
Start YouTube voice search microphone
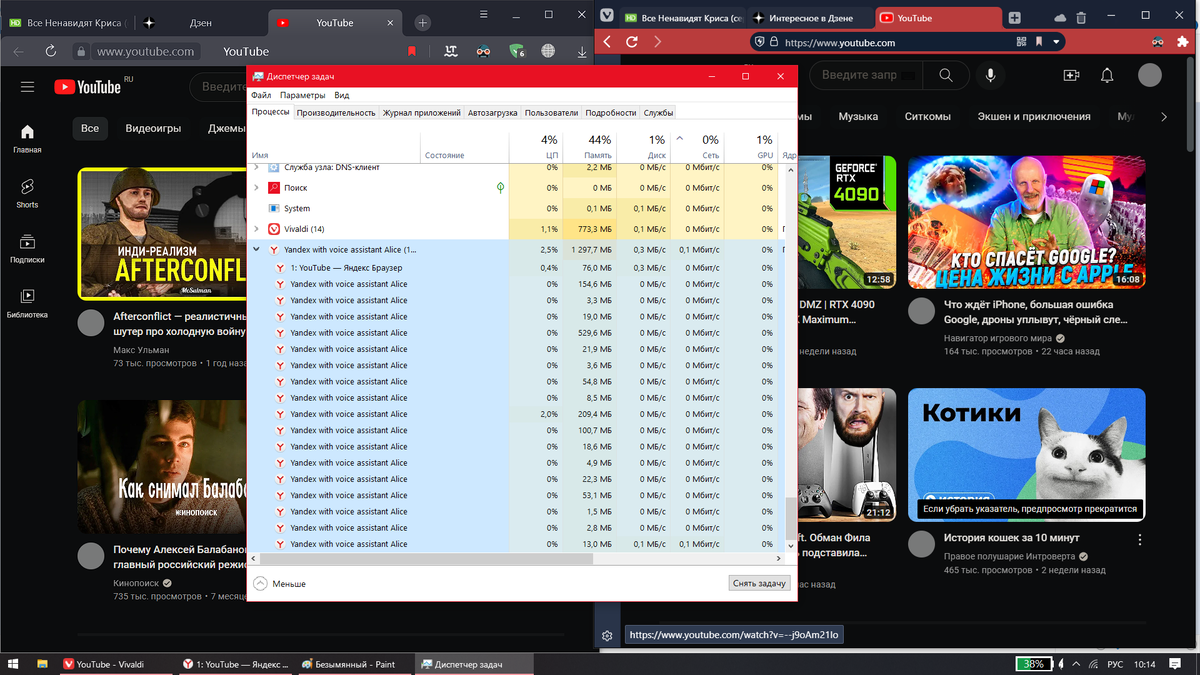pos(990,75)
